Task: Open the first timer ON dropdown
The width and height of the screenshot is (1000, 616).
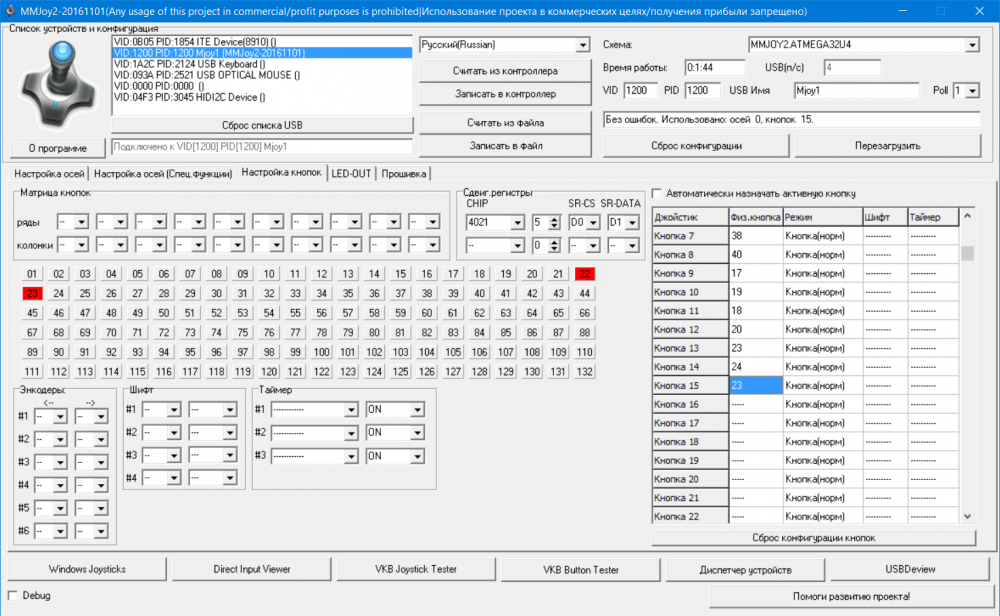Action: point(415,409)
